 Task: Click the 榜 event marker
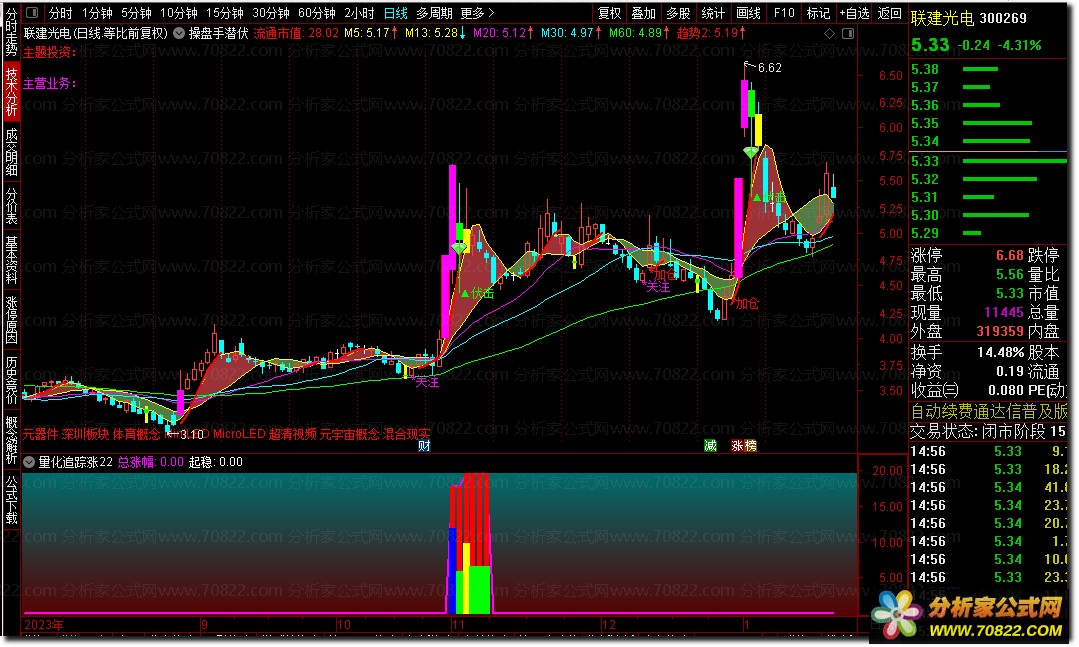[750, 445]
